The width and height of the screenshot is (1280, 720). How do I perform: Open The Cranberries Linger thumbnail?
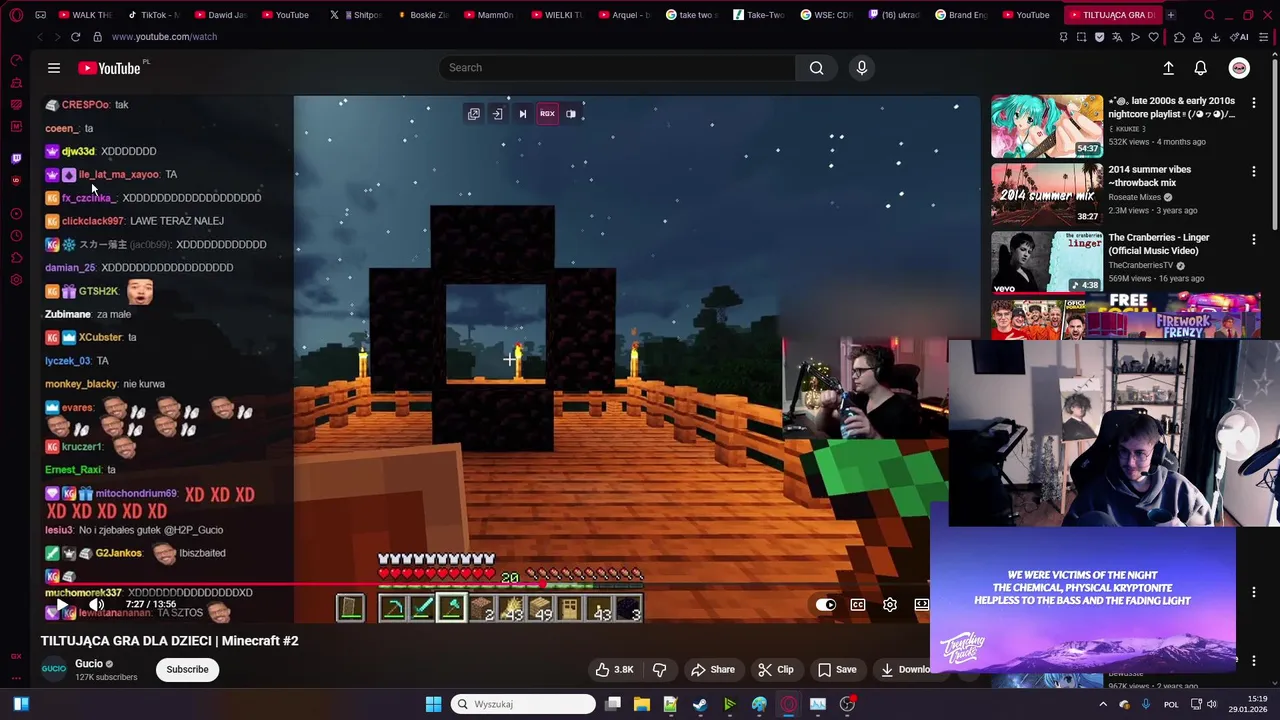(x=1047, y=262)
